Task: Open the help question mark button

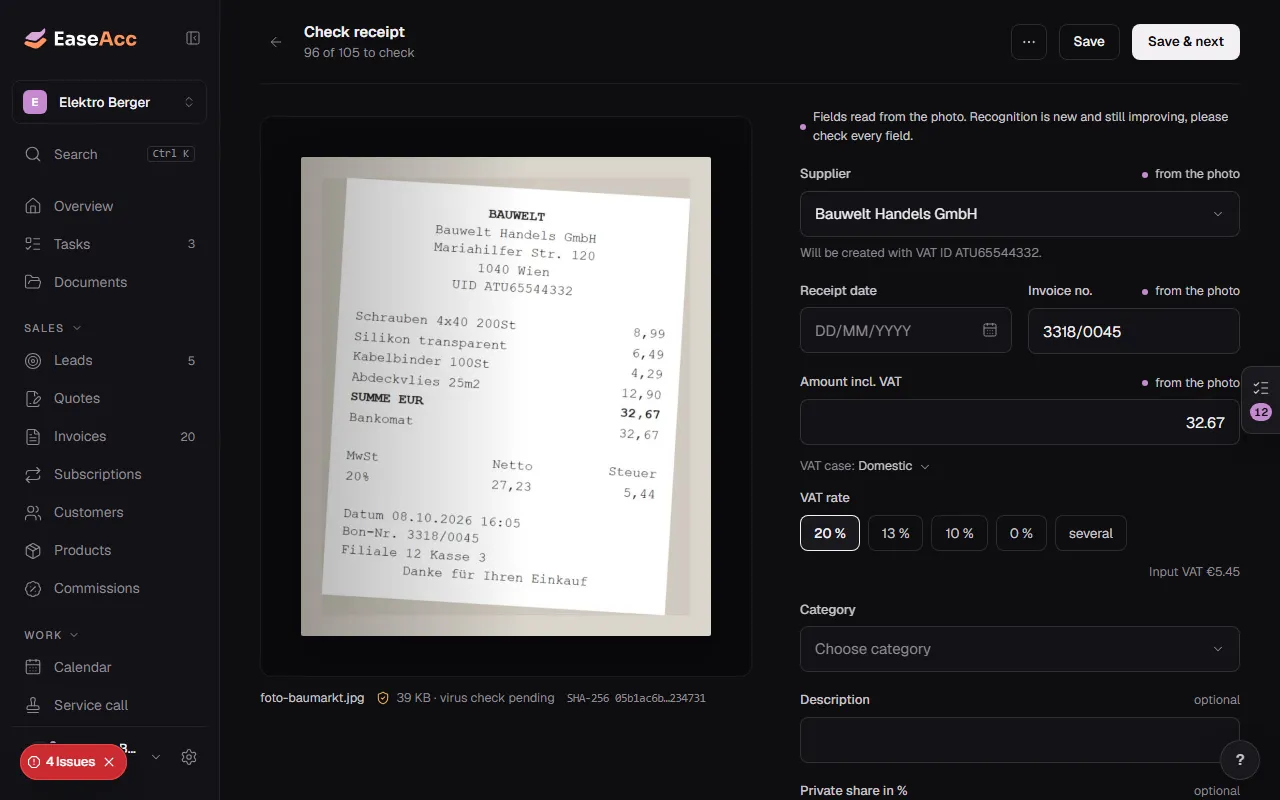Action: tap(1240, 760)
